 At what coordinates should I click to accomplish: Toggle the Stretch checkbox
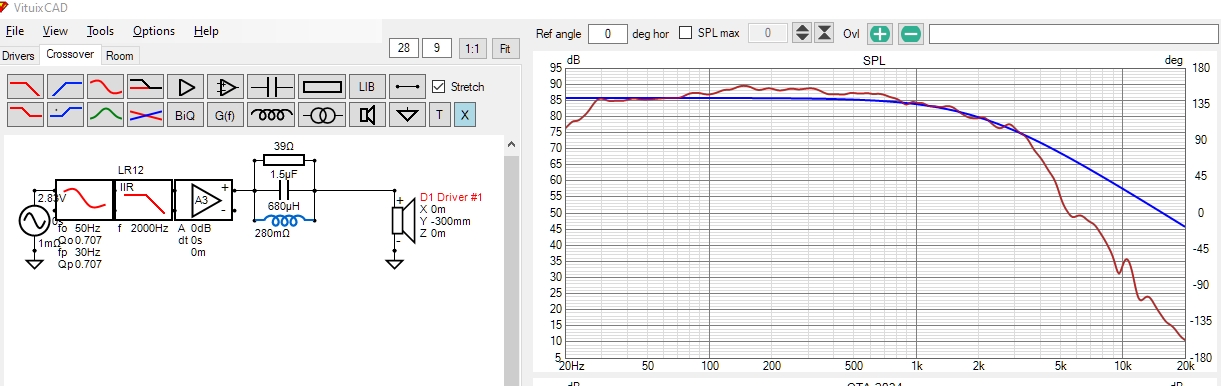click(x=438, y=87)
